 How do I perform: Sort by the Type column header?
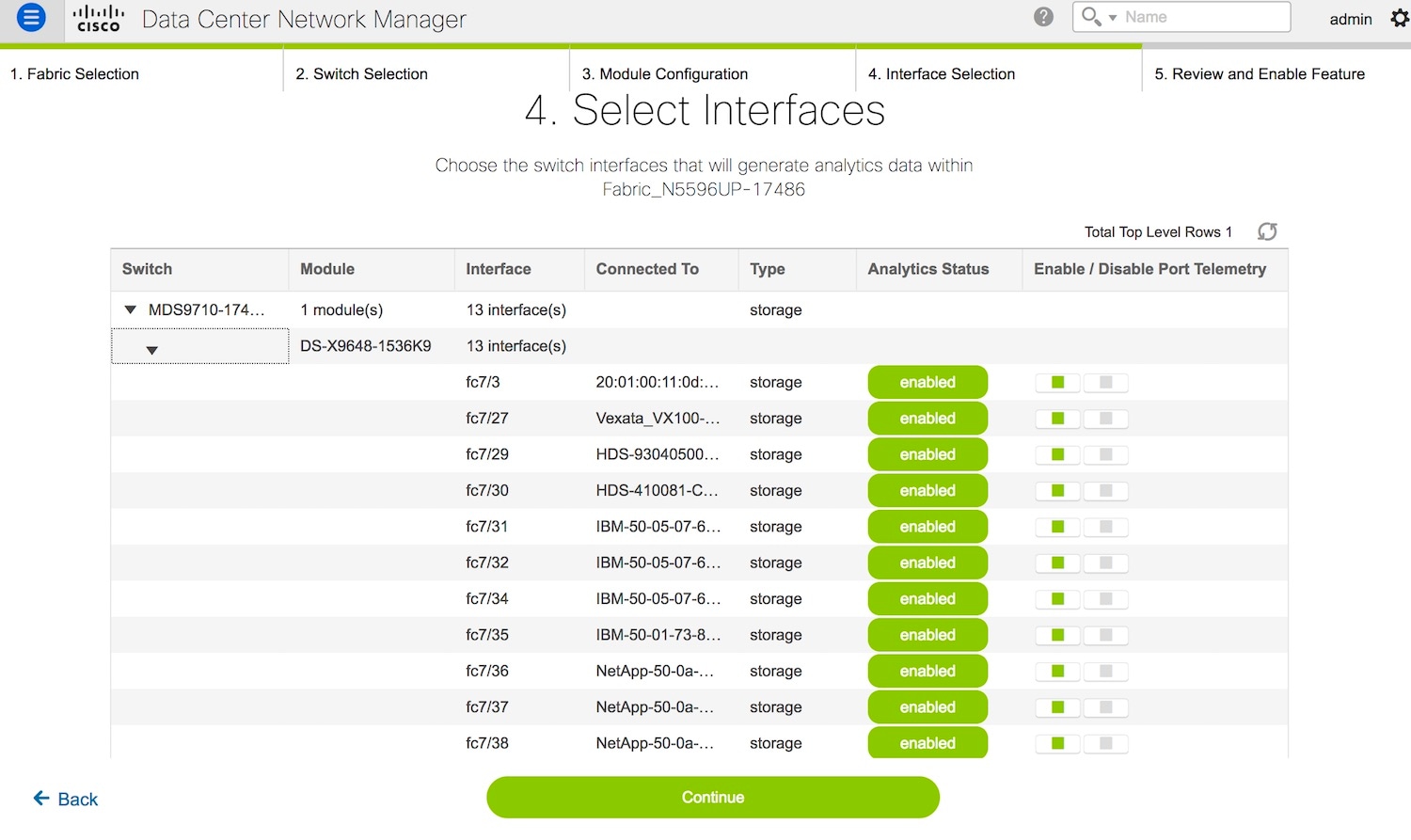click(x=798, y=269)
